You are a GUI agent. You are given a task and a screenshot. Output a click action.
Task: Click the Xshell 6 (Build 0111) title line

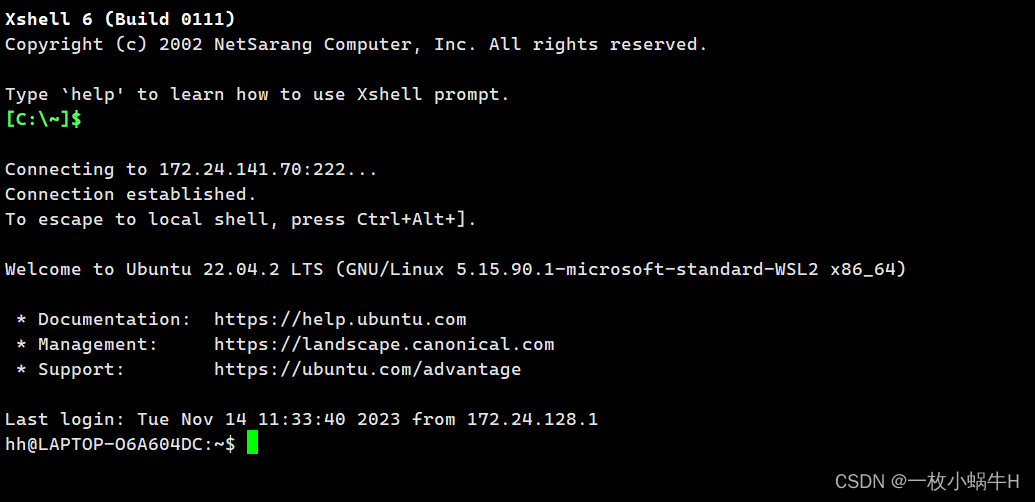pos(120,19)
